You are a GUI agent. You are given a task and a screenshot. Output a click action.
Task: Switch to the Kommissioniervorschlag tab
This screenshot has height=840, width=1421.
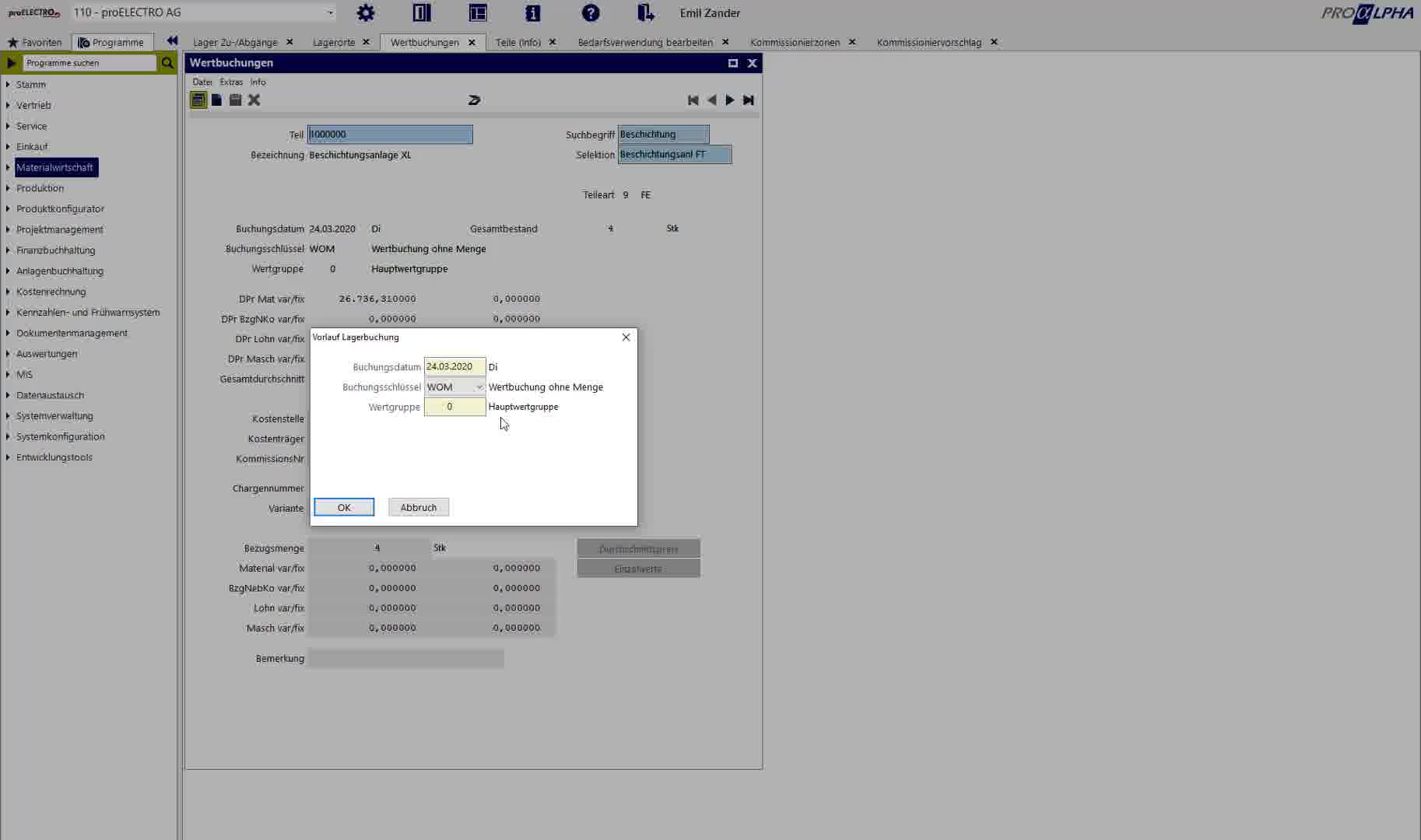tap(928, 42)
